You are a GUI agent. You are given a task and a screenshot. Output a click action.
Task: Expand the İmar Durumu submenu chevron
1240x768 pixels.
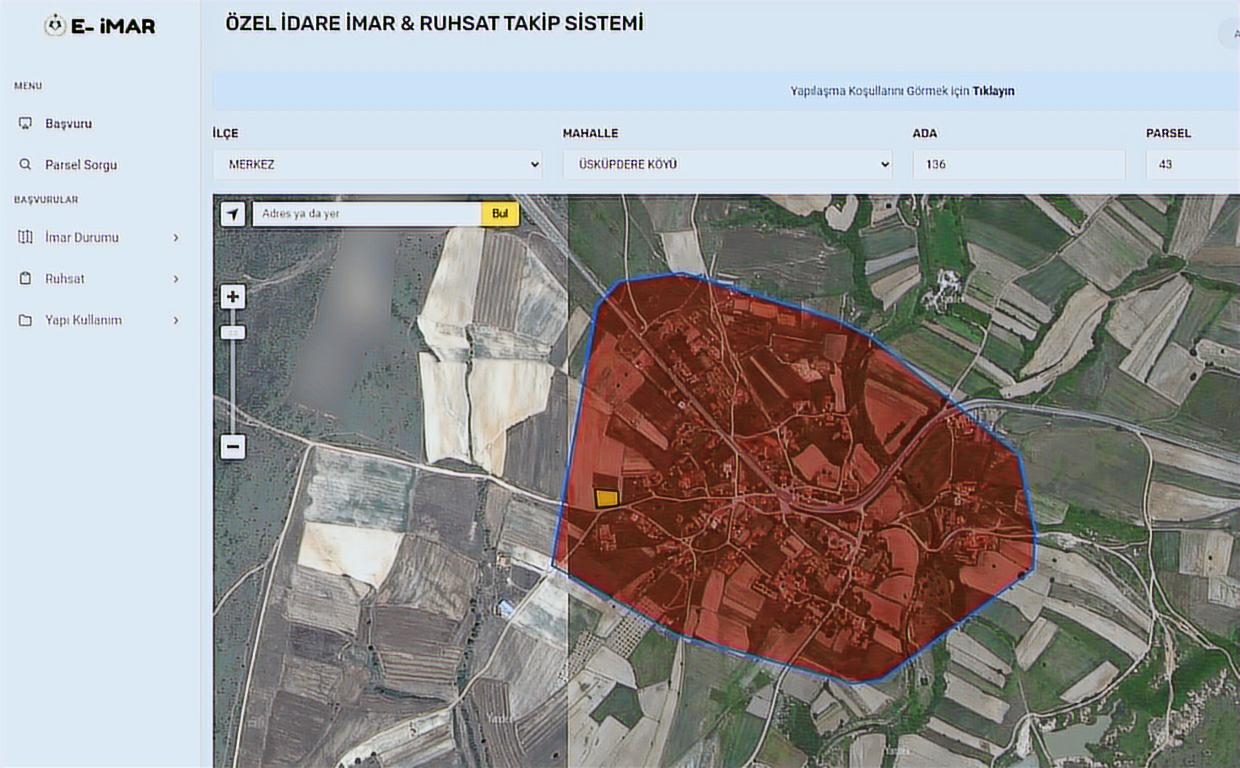[176, 237]
